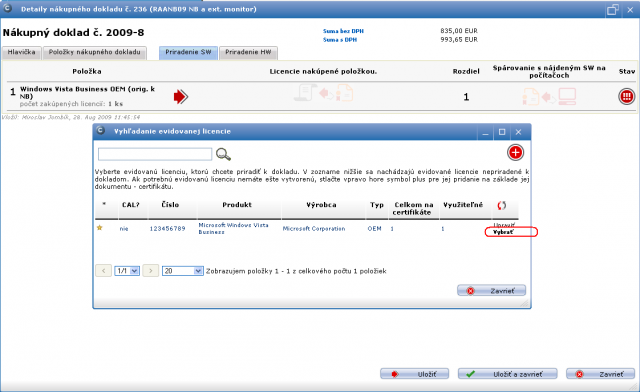Click the 835,00 EUR amount
The height and width of the screenshot is (392, 640).
coord(459,31)
